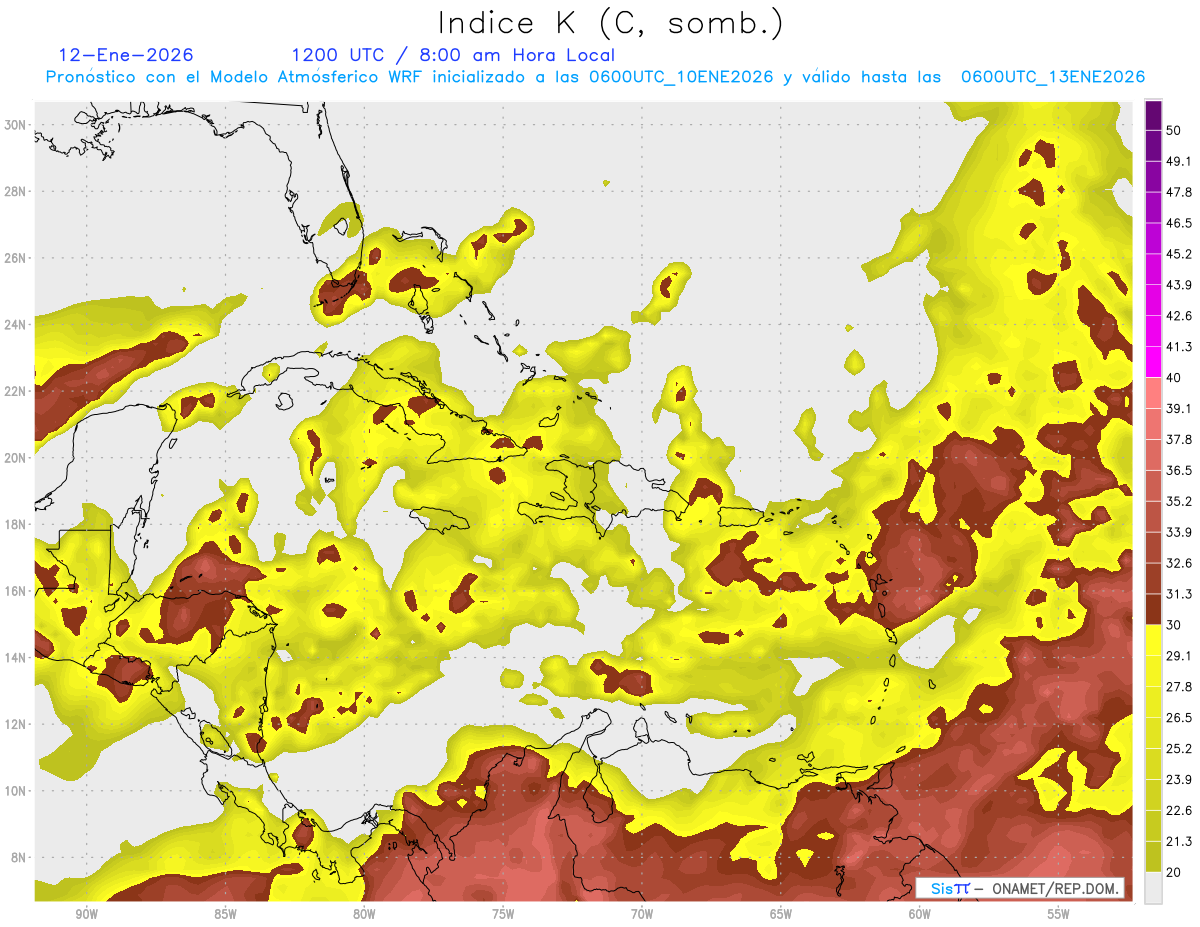Viewport: 1200px width, 927px height.
Task: Click the 55W longitude axis label
Action: click(x=1059, y=914)
